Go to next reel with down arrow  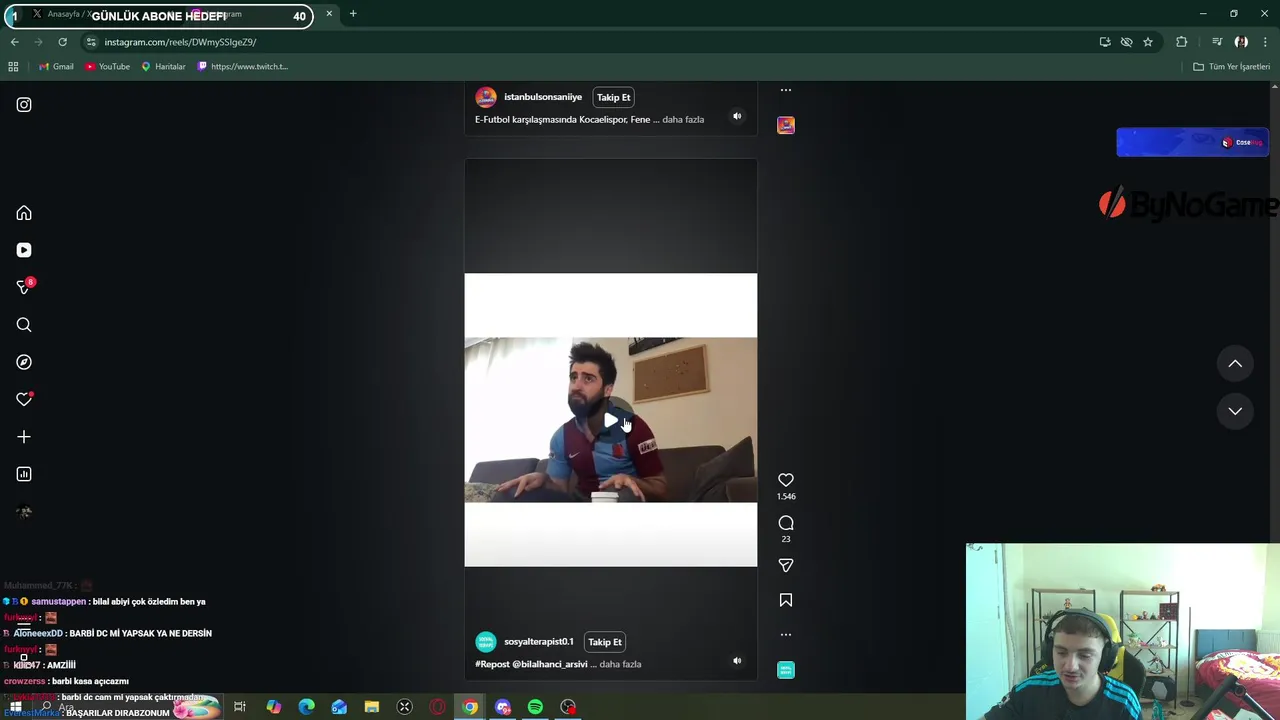click(1235, 411)
